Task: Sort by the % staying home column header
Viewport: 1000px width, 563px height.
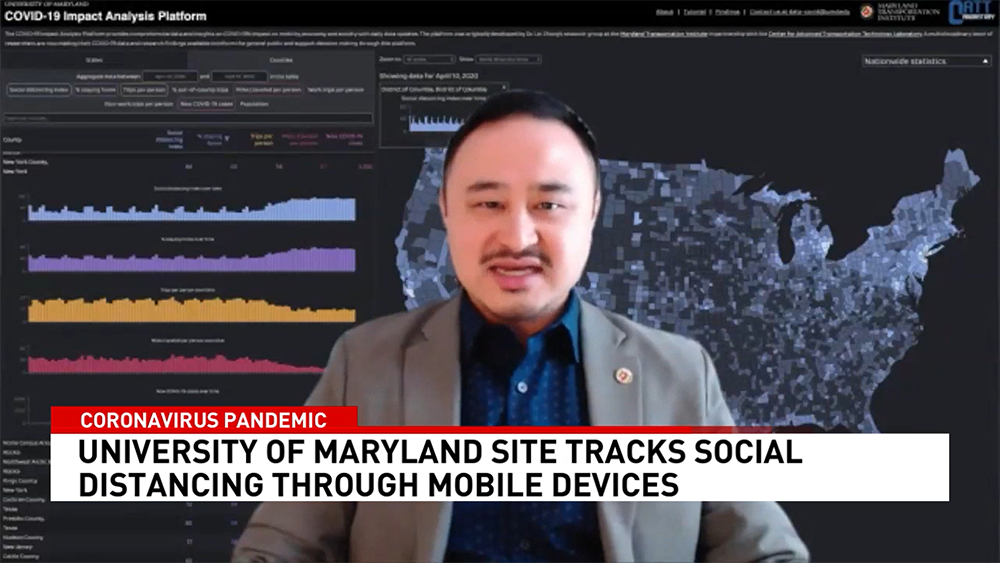Action: coord(209,140)
